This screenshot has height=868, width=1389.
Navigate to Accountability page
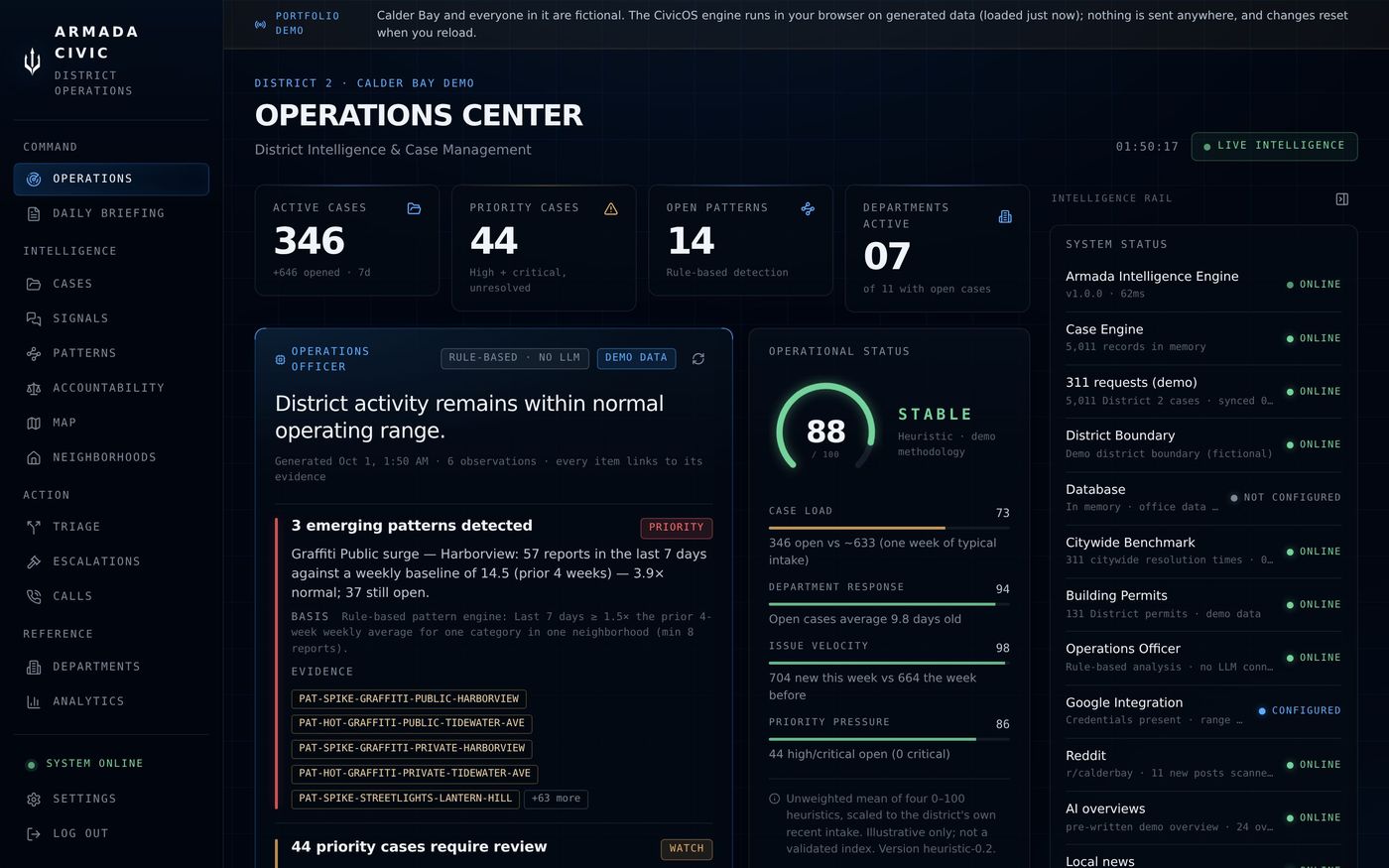[x=111, y=389]
